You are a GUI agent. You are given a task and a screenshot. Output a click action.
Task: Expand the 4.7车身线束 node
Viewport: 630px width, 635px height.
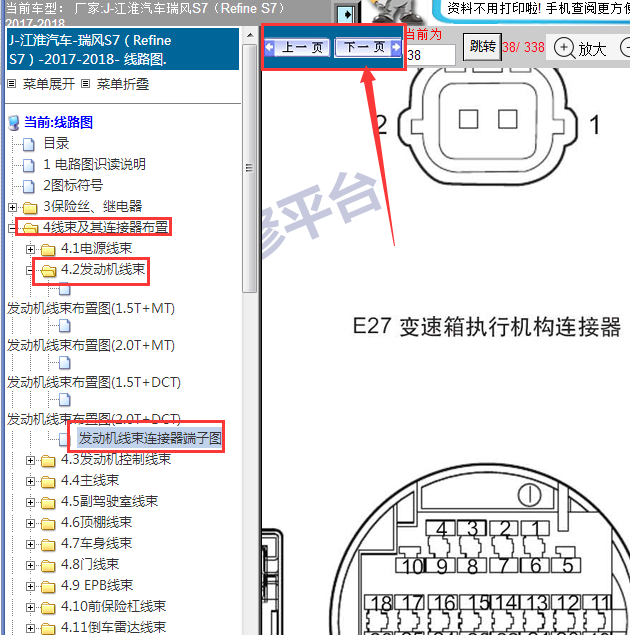pyautogui.click(x=30, y=545)
